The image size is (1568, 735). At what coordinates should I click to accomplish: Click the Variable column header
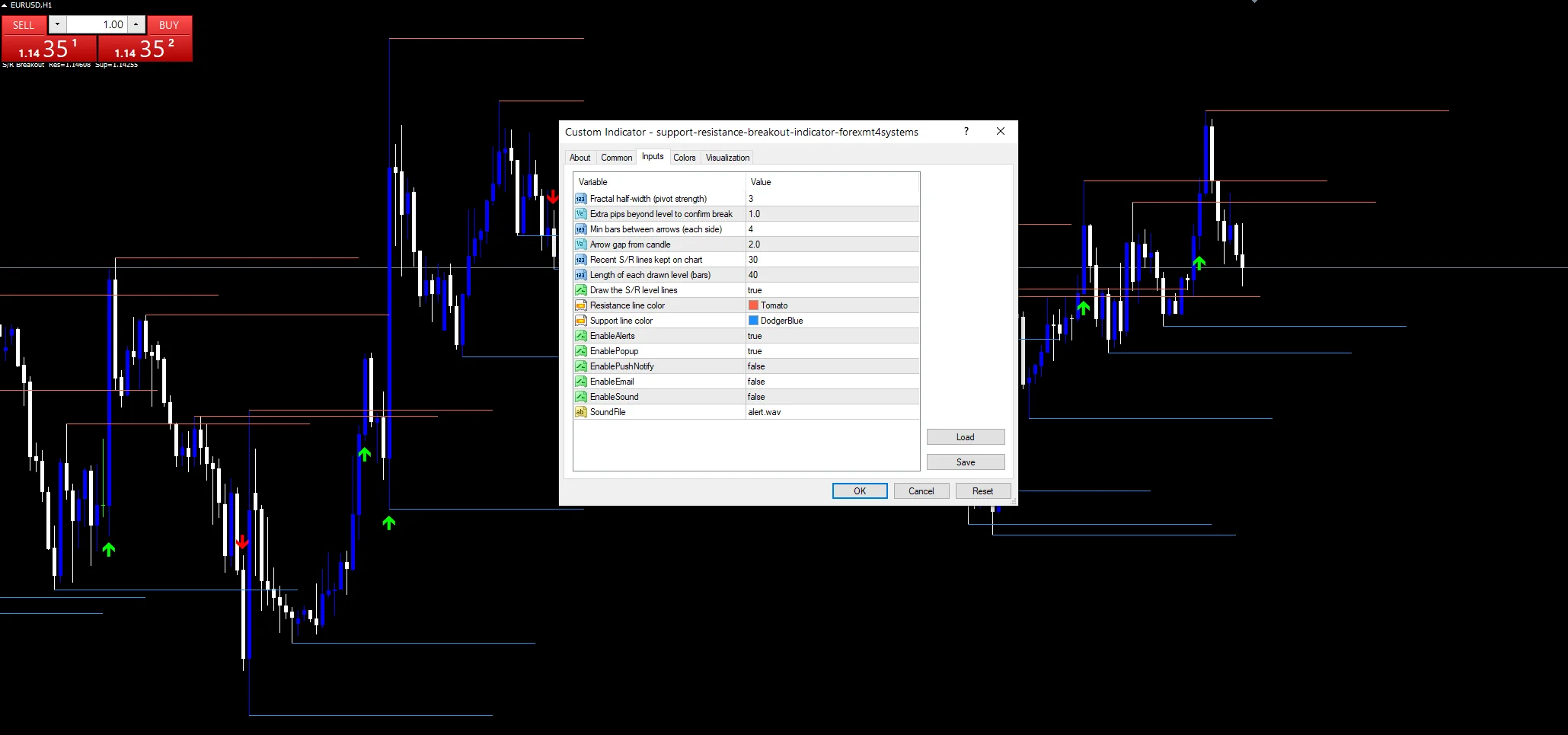coord(659,182)
